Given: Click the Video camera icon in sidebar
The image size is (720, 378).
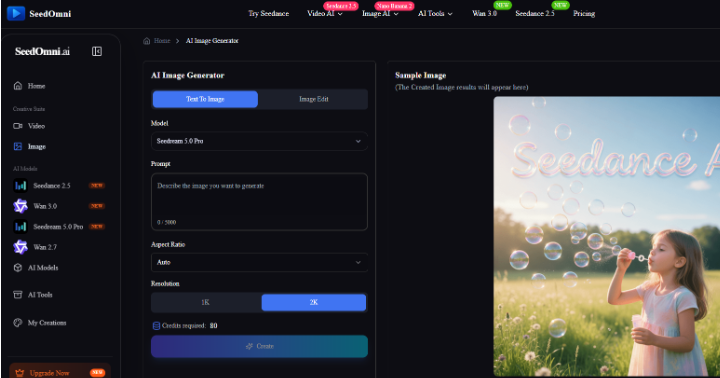Looking at the screenshot, I should click(x=18, y=126).
